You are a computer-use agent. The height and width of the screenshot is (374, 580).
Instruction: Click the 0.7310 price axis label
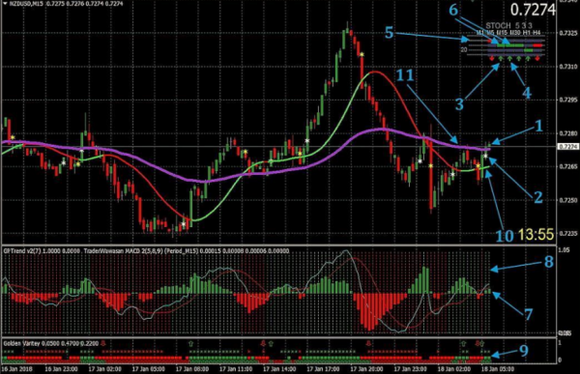(568, 67)
